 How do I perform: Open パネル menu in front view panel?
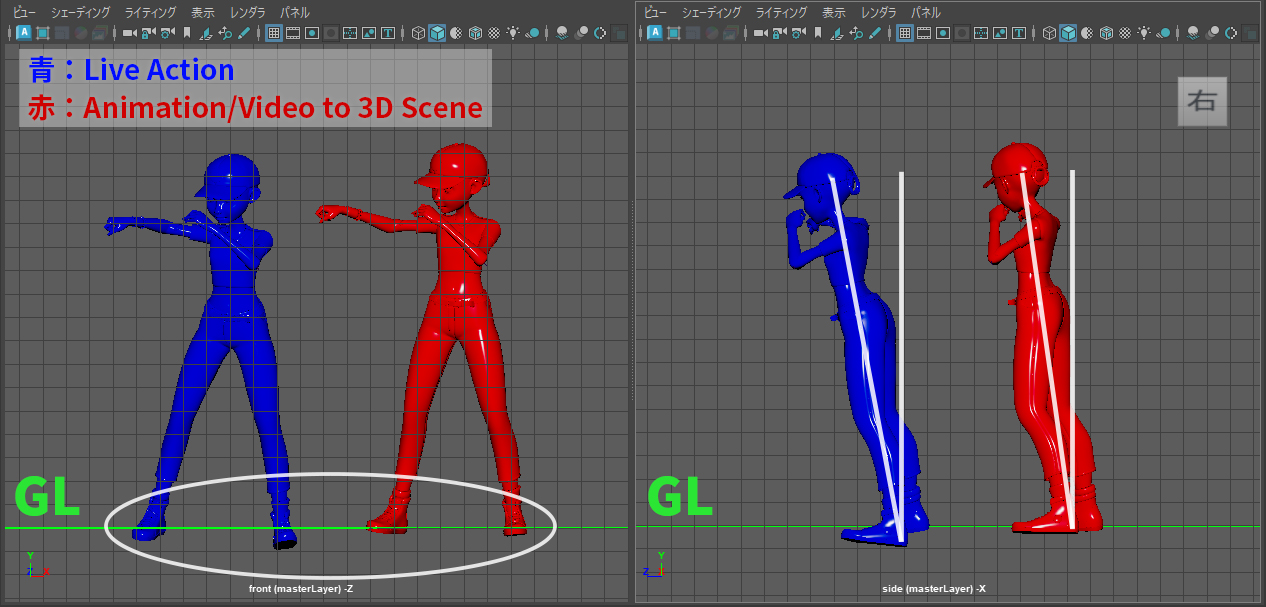coord(294,13)
